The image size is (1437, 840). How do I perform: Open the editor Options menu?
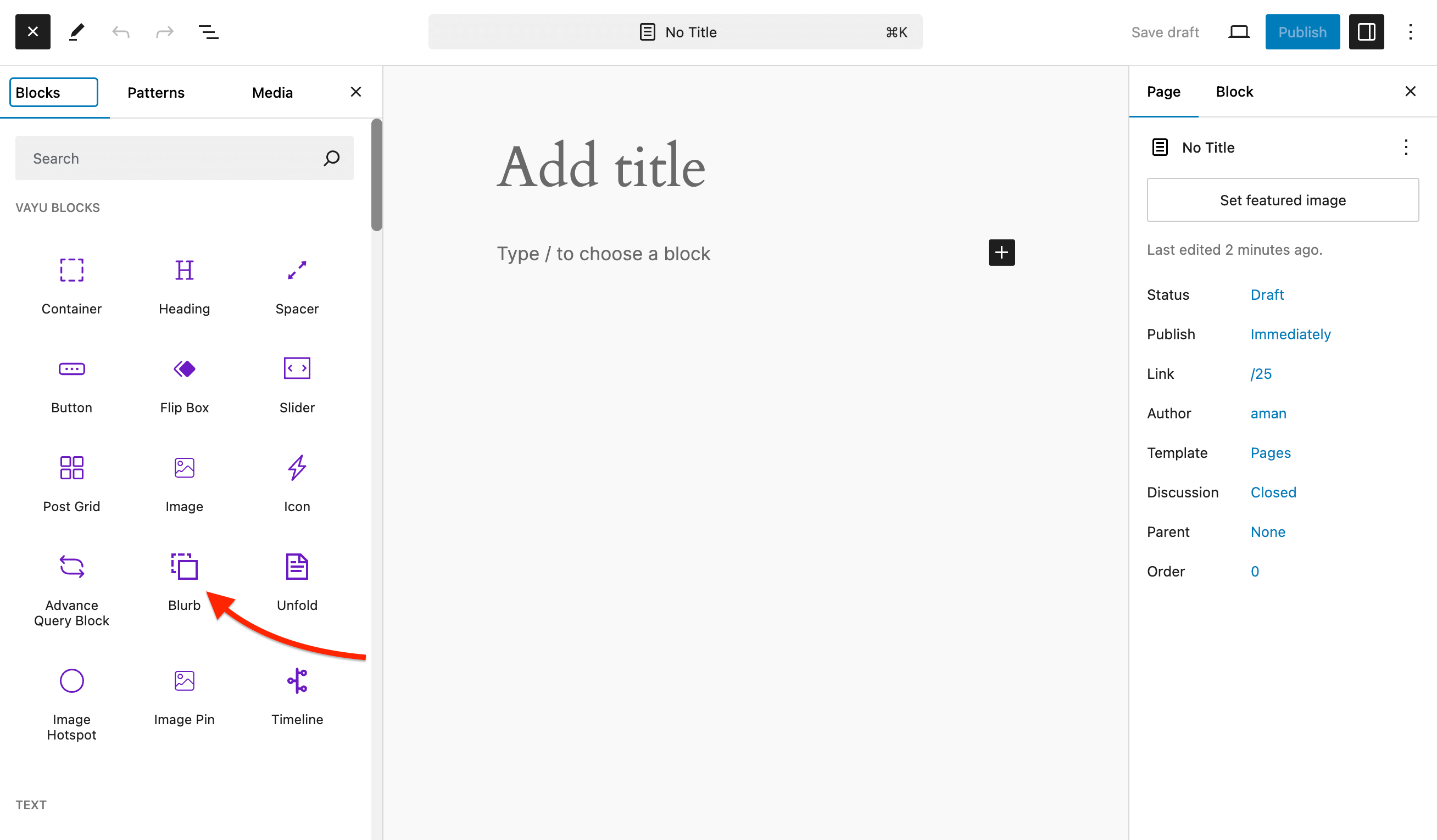click(x=1410, y=32)
